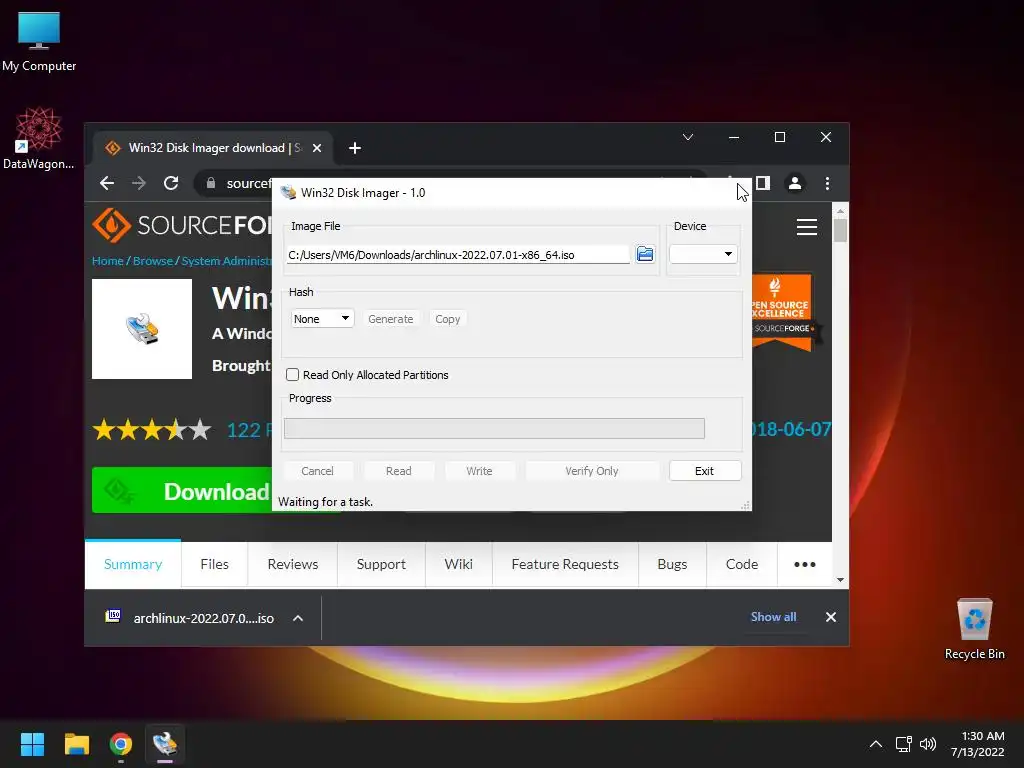Viewport: 1024px width, 768px height.
Task: Open the downloaded archlinux iso file
Action: 203,618
